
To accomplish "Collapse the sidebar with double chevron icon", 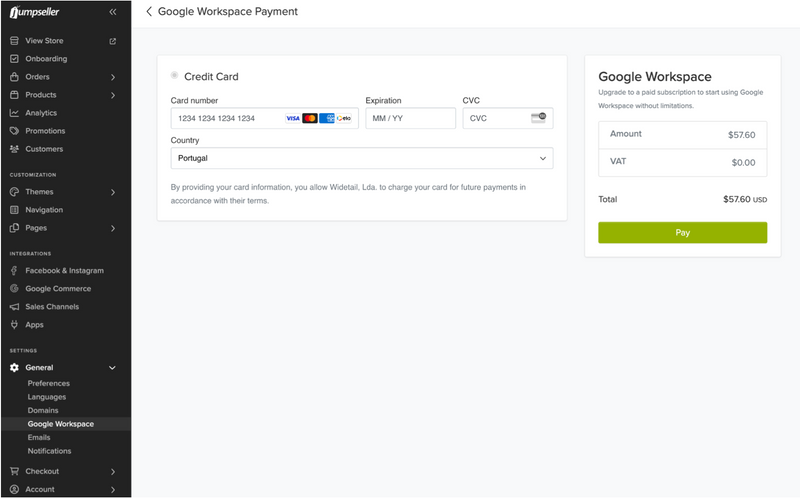I will (112, 12).
